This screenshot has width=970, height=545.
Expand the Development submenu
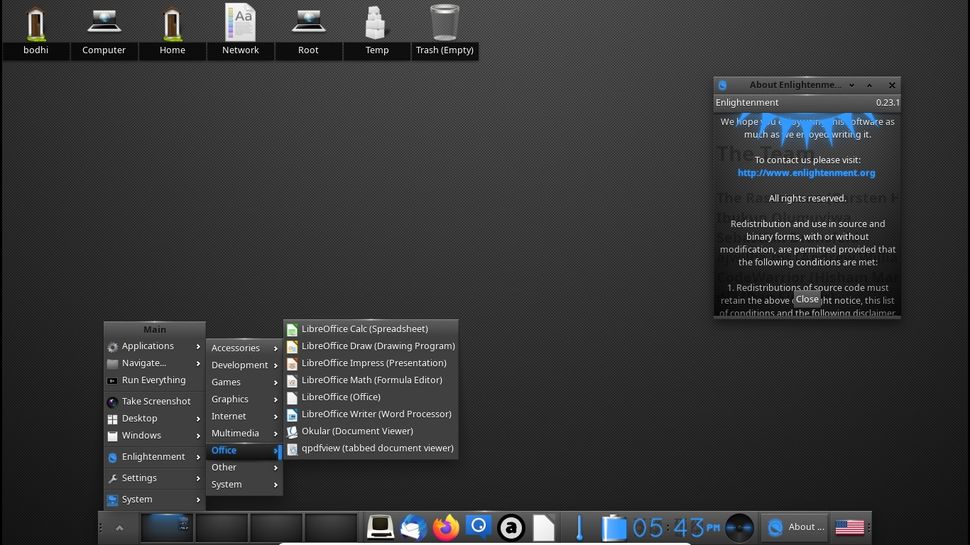point(244,365)
